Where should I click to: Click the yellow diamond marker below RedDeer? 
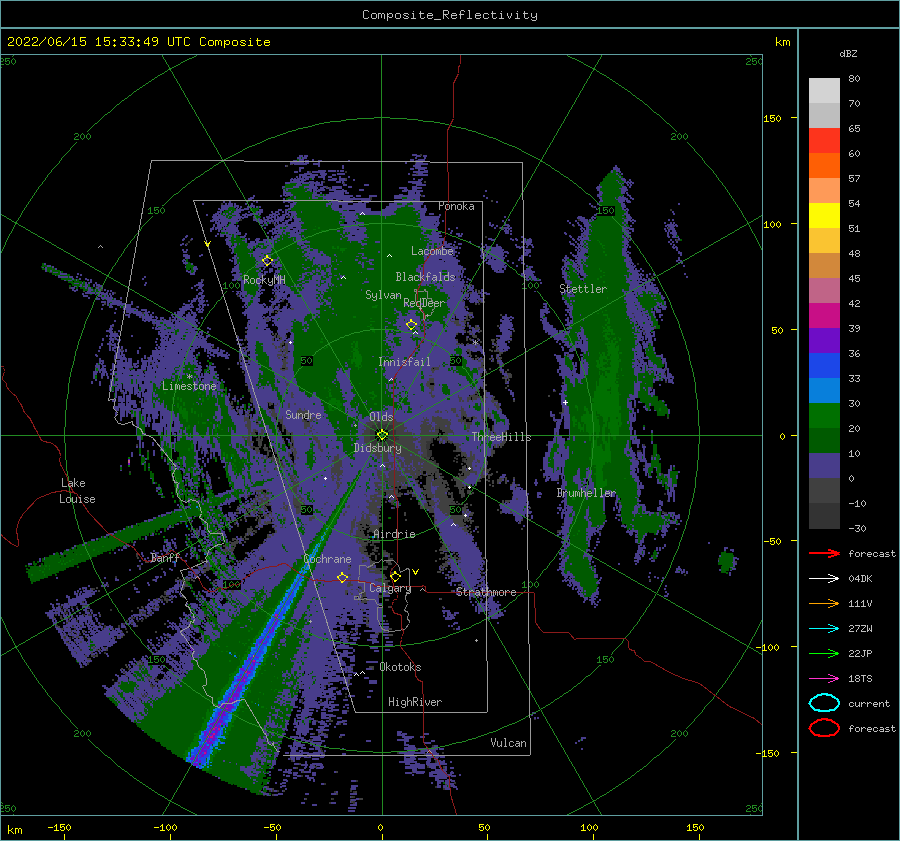pos(412,325)
